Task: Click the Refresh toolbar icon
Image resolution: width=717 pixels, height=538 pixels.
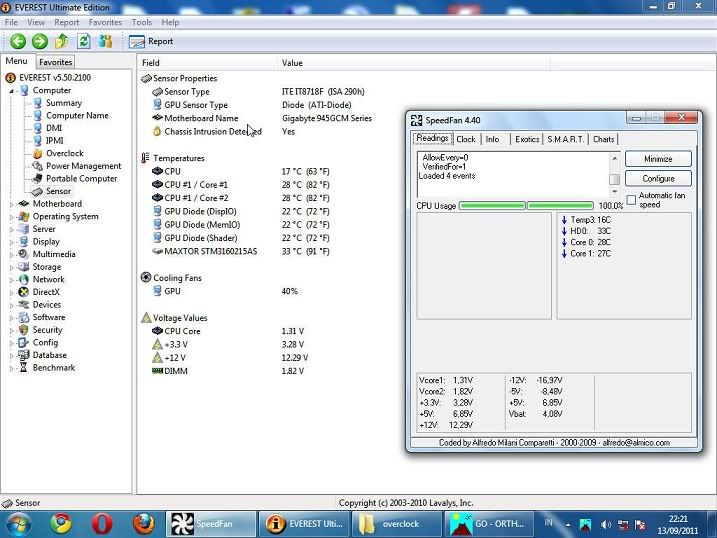Action: [x=84, y=42]
